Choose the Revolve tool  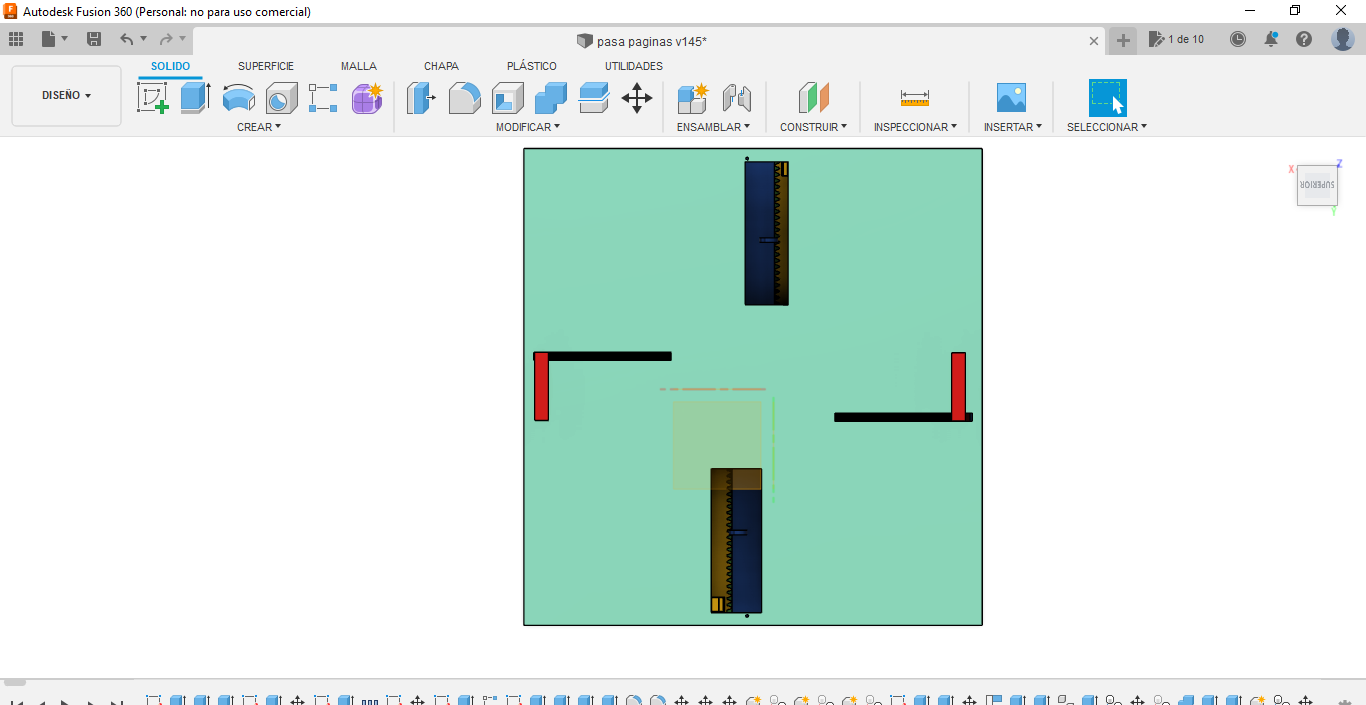click(238, 98)
